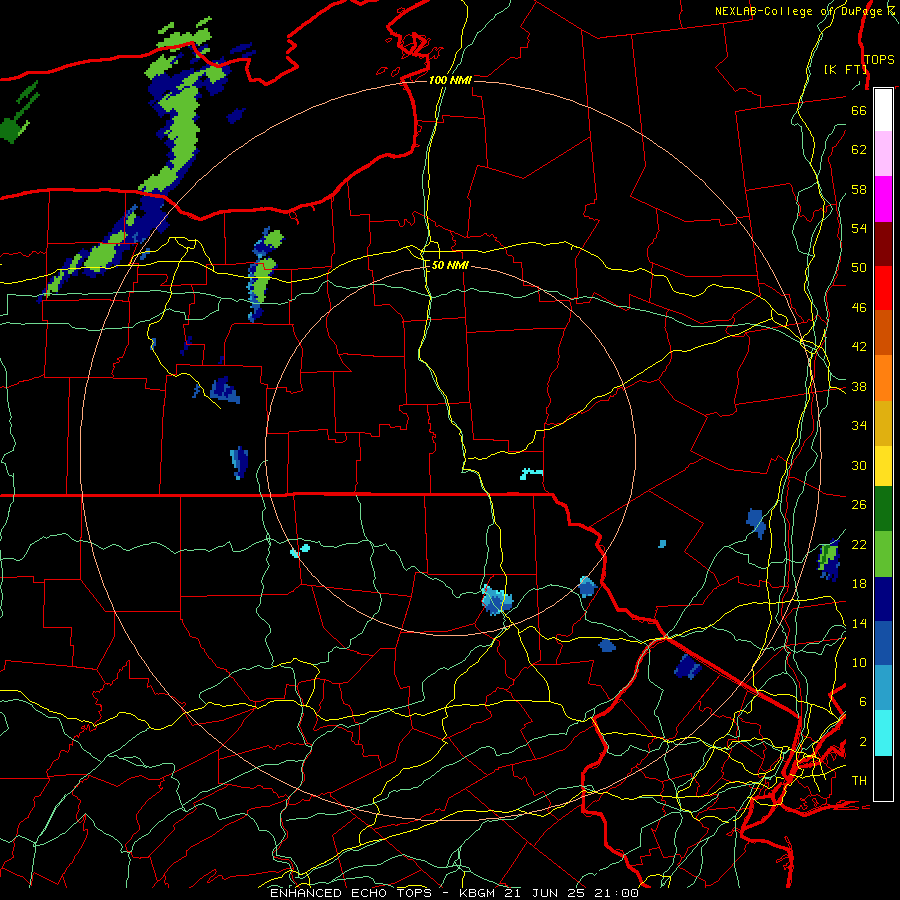This screenshot has width=900, height=900.
Task: Click the white swatch in the tops legend
Action: coord(883,110)
